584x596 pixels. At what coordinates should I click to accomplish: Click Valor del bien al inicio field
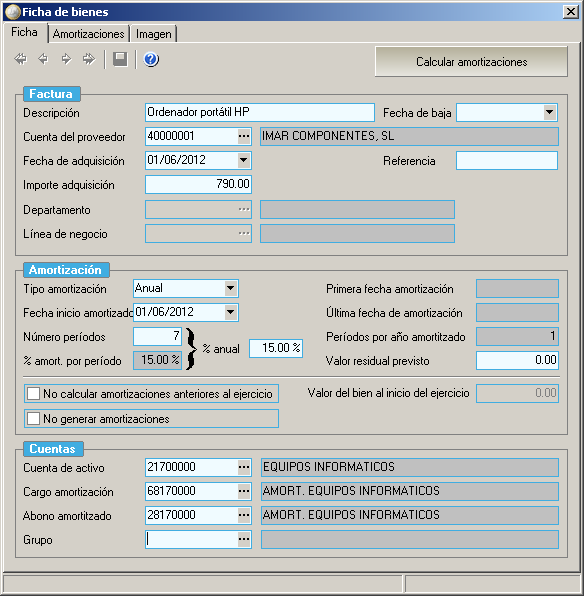click(x=517, y=393)
